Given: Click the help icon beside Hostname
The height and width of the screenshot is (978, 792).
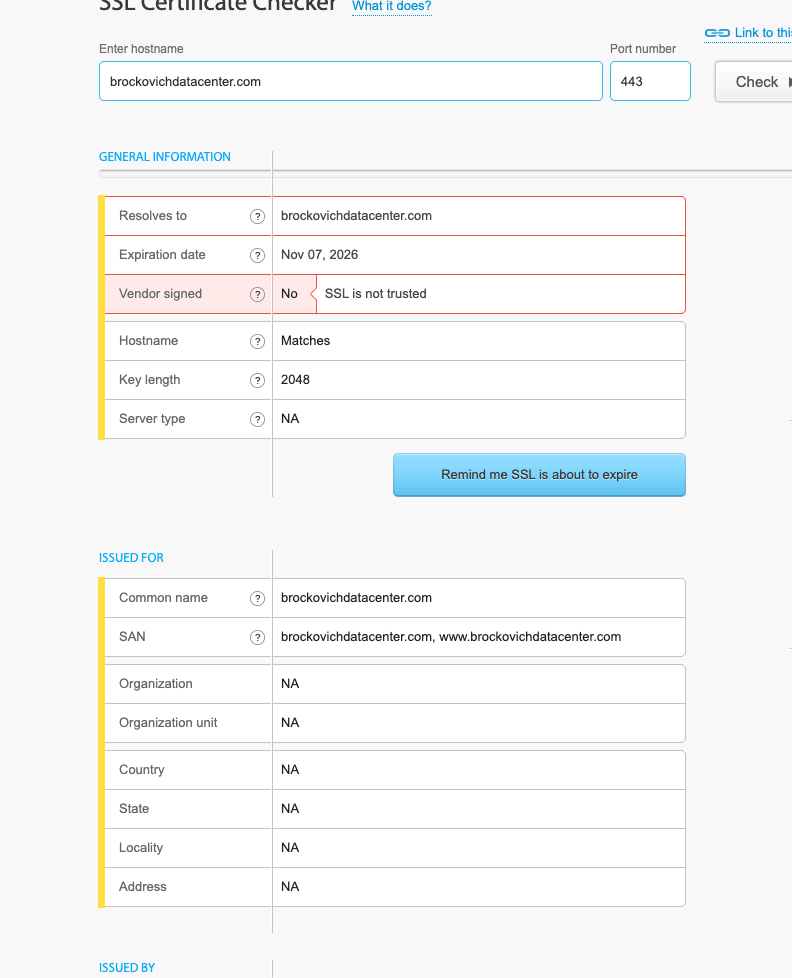Looking at the screenshot, I should [x=257, y=342].
